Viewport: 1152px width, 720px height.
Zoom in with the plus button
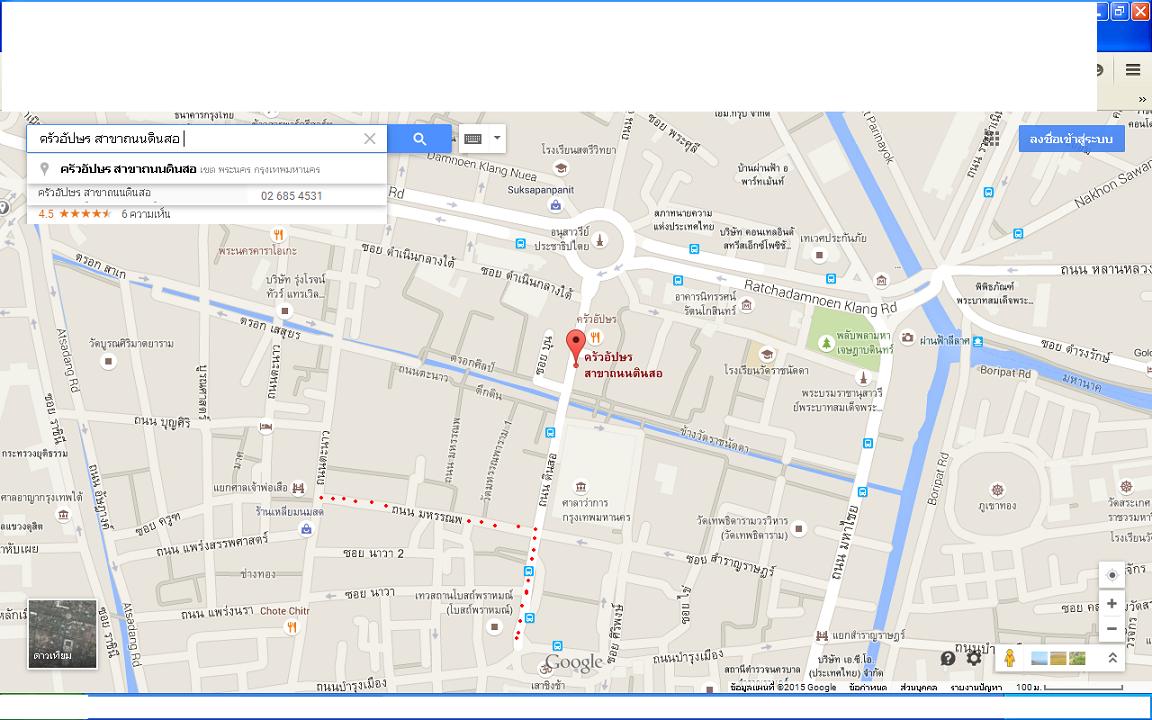click(x=1112, y=604)
